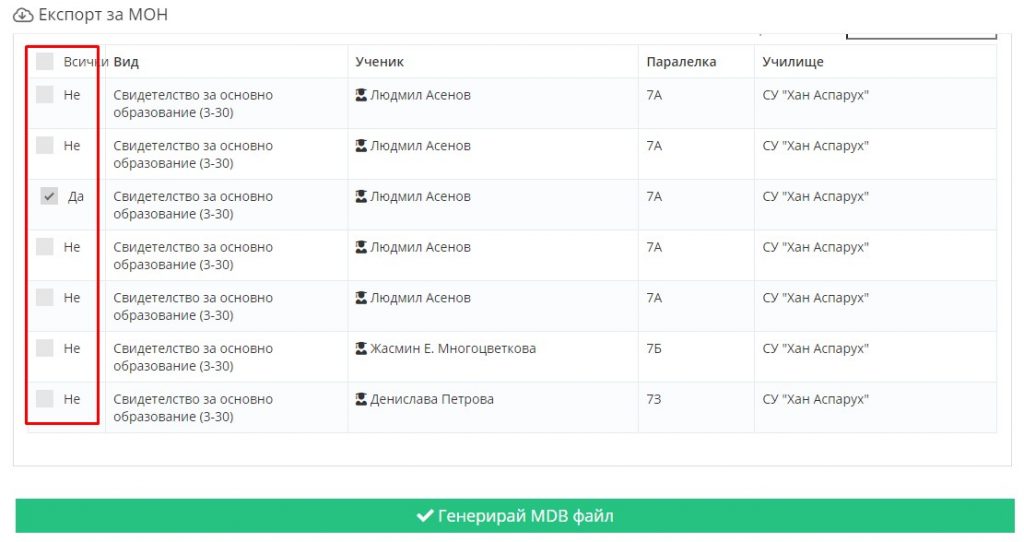
Task: Open student Жасмин Е. Многоцветкова
Action: pos(453,349)
